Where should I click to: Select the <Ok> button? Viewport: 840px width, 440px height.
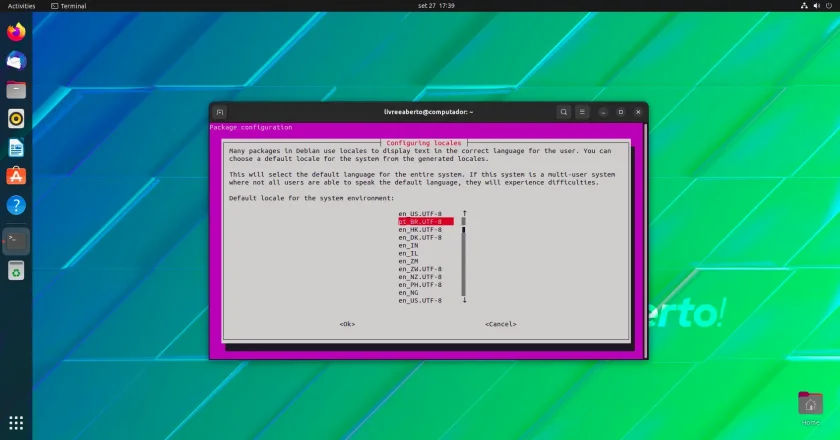click(x=347, y=324)
